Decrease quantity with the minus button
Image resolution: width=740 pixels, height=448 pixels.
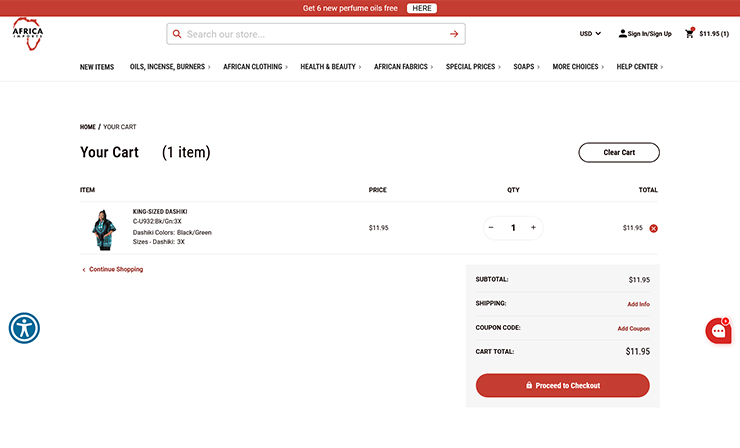pos(491,228)
